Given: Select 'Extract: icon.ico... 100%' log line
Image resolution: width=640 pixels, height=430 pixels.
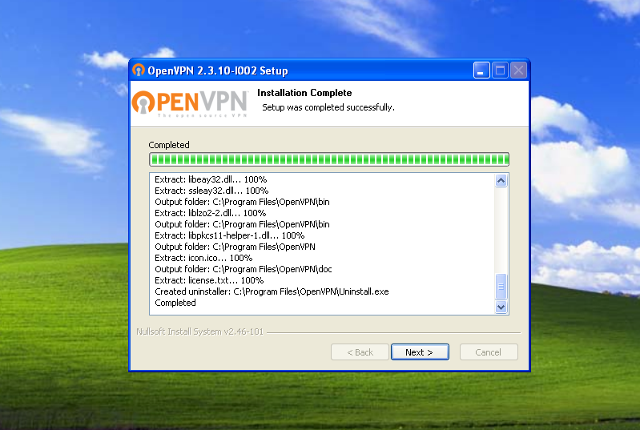Looking at the screenshot, I should (x=203, y=258).
